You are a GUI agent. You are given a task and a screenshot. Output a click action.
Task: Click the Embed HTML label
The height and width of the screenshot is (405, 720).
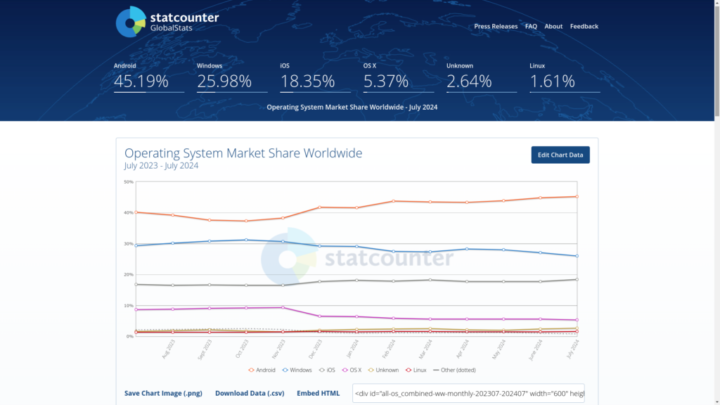point(318,393)
